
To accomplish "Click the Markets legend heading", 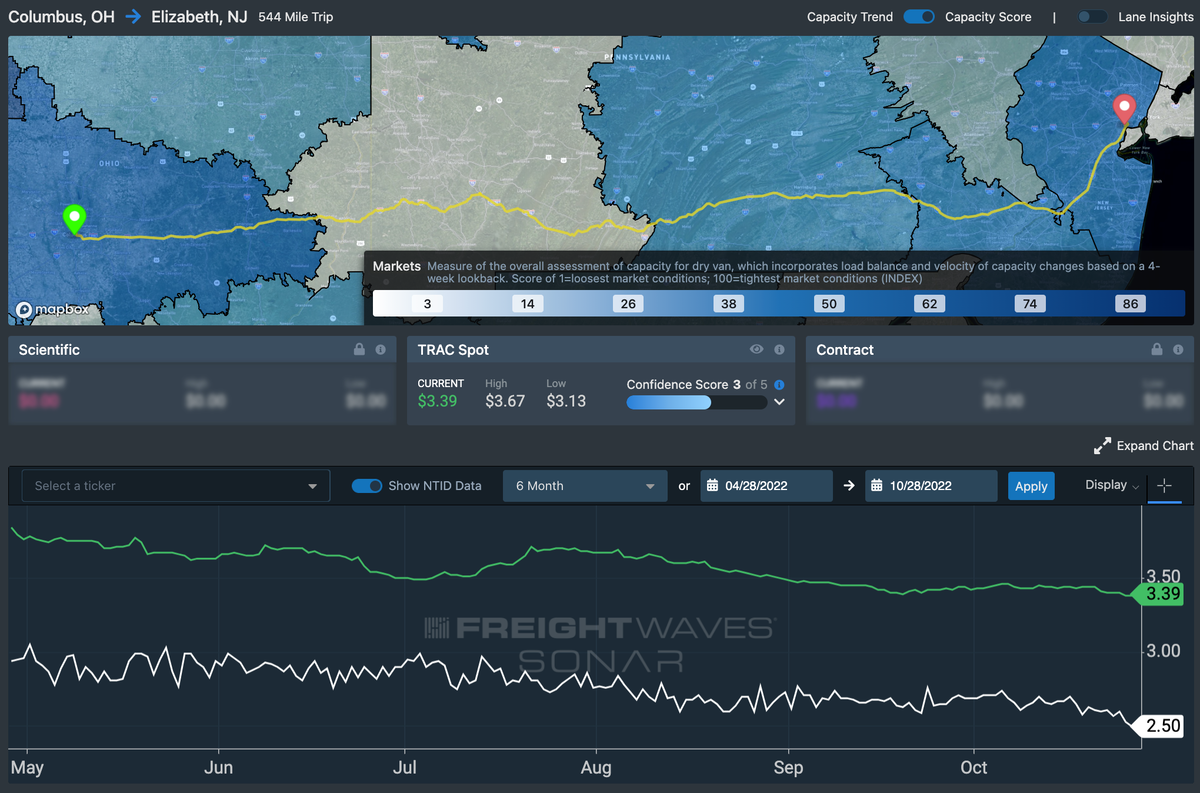I will coord(397,266).
